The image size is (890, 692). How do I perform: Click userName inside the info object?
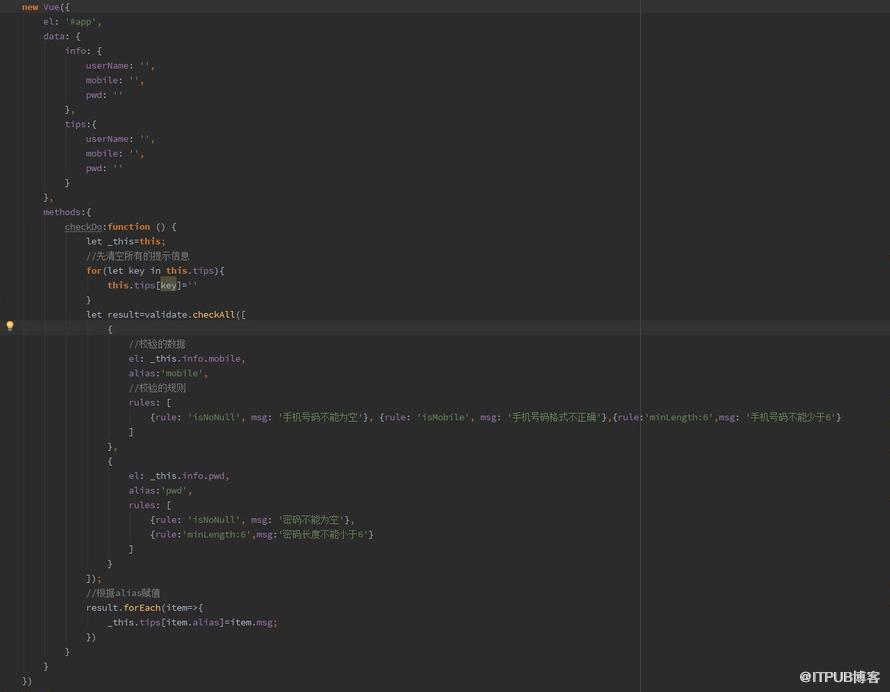click(107, 66)
